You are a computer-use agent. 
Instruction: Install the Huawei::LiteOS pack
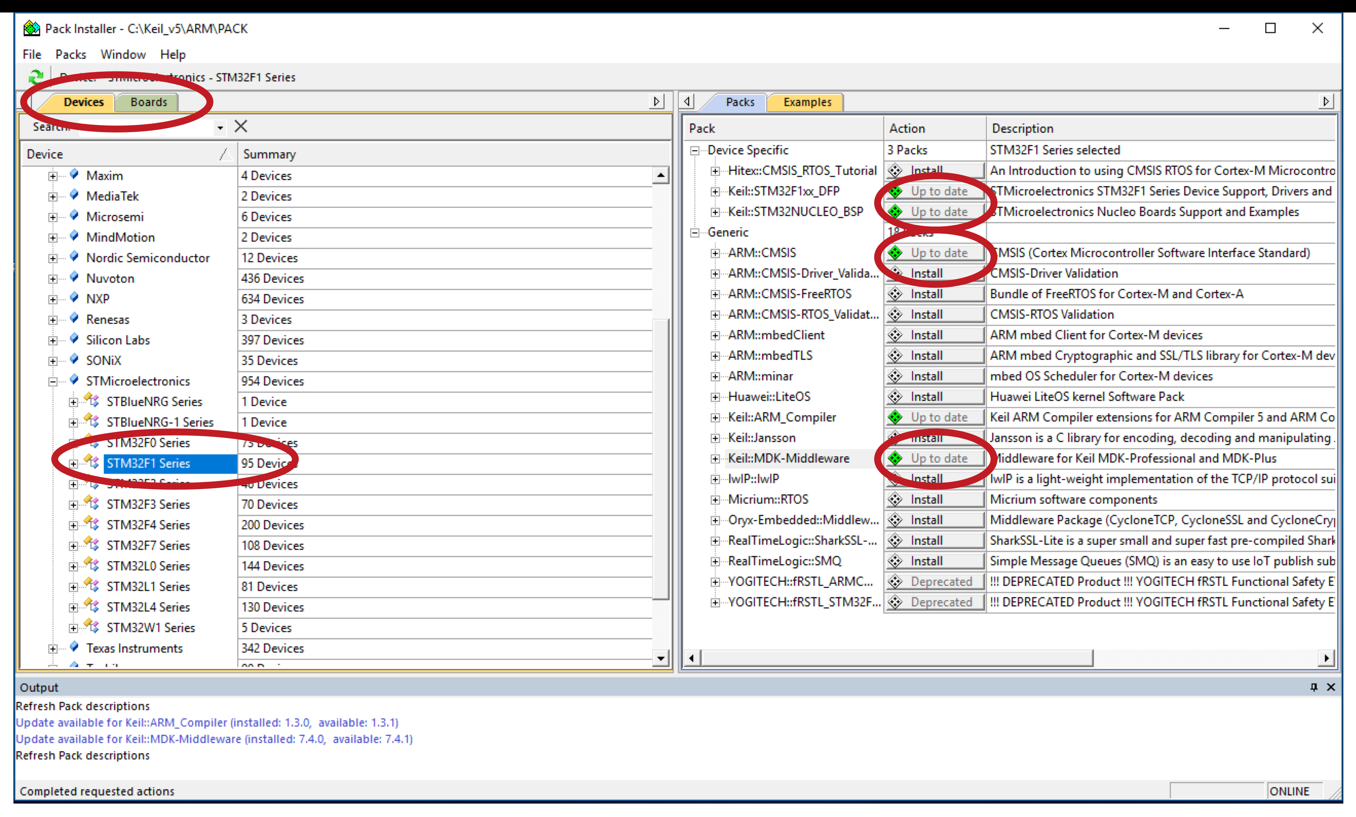934,396
